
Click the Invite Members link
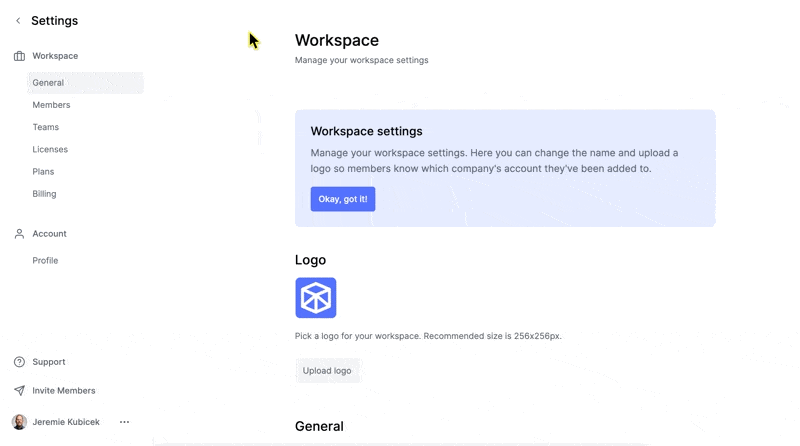tap(64, 391)
